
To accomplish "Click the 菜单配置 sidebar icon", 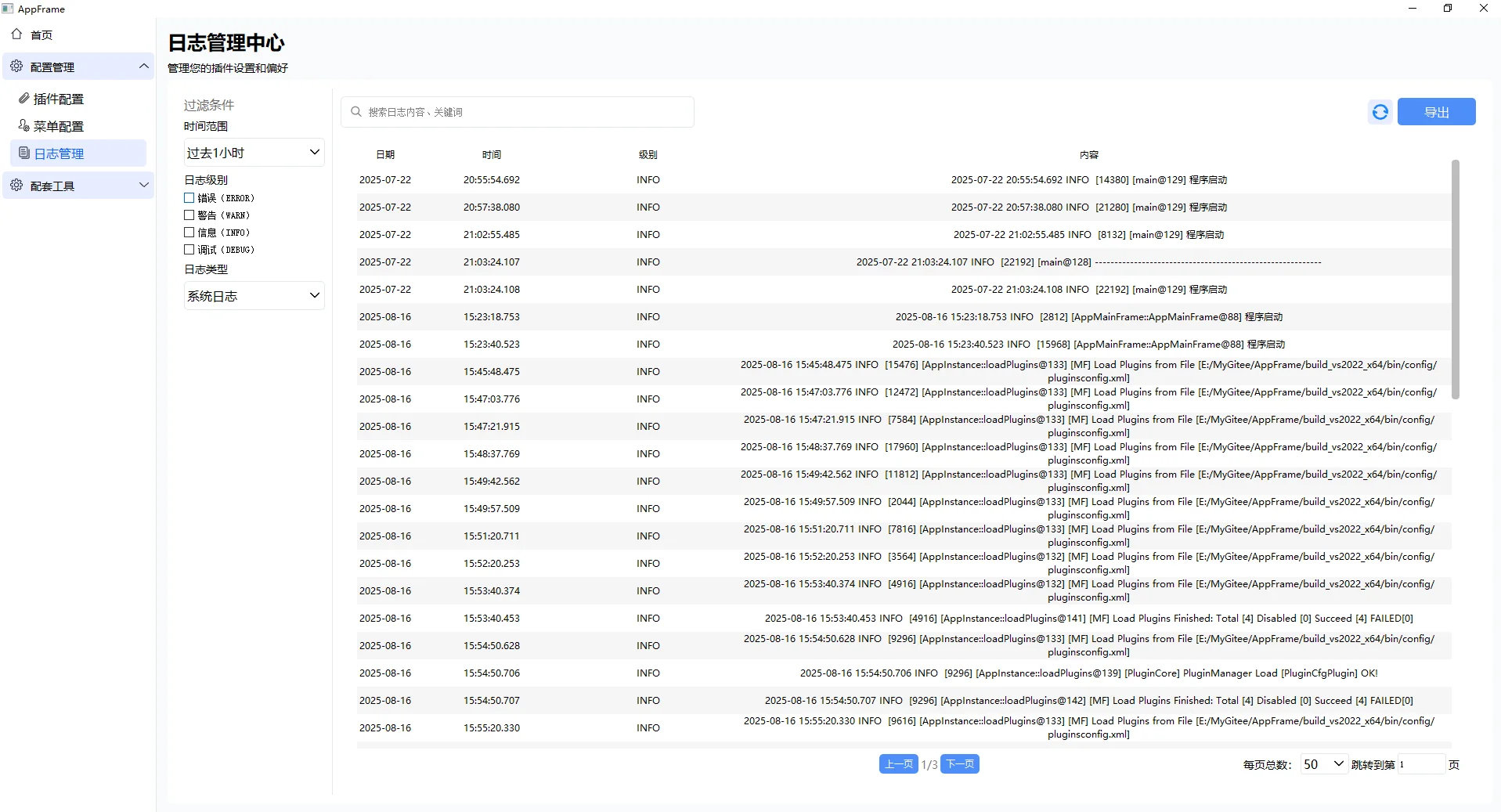I will point(24,126).
